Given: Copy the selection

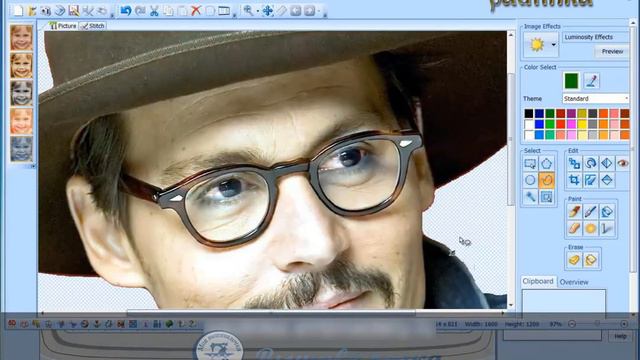Looking at the screenshot, I should click(x=168, y=11).
